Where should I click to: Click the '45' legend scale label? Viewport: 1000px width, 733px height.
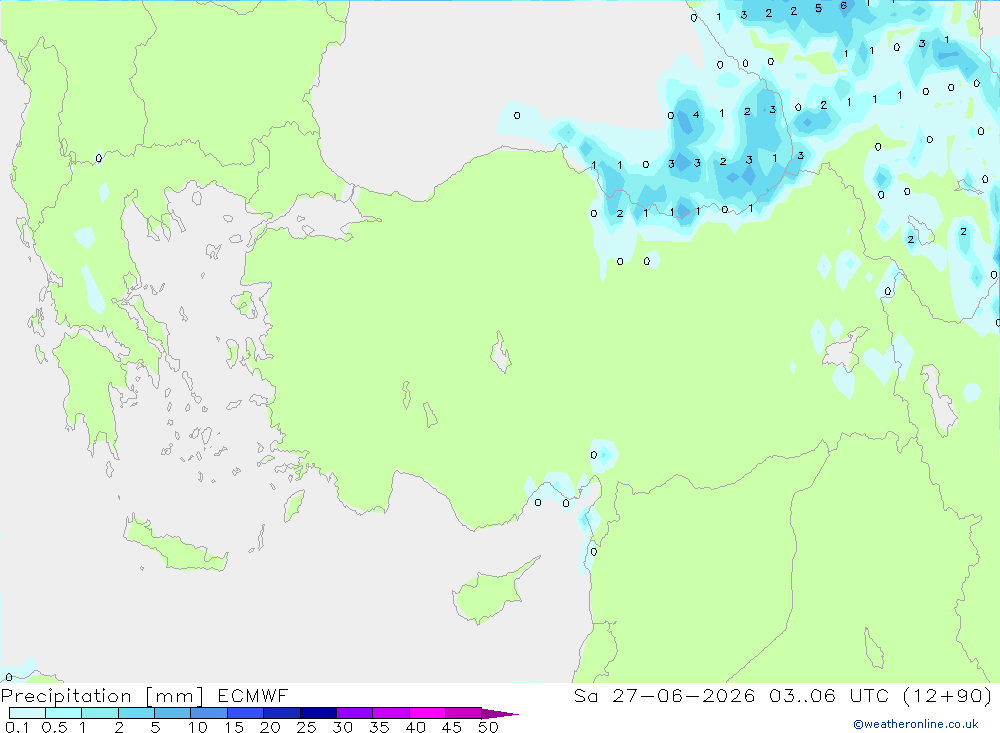coord(452,727)
